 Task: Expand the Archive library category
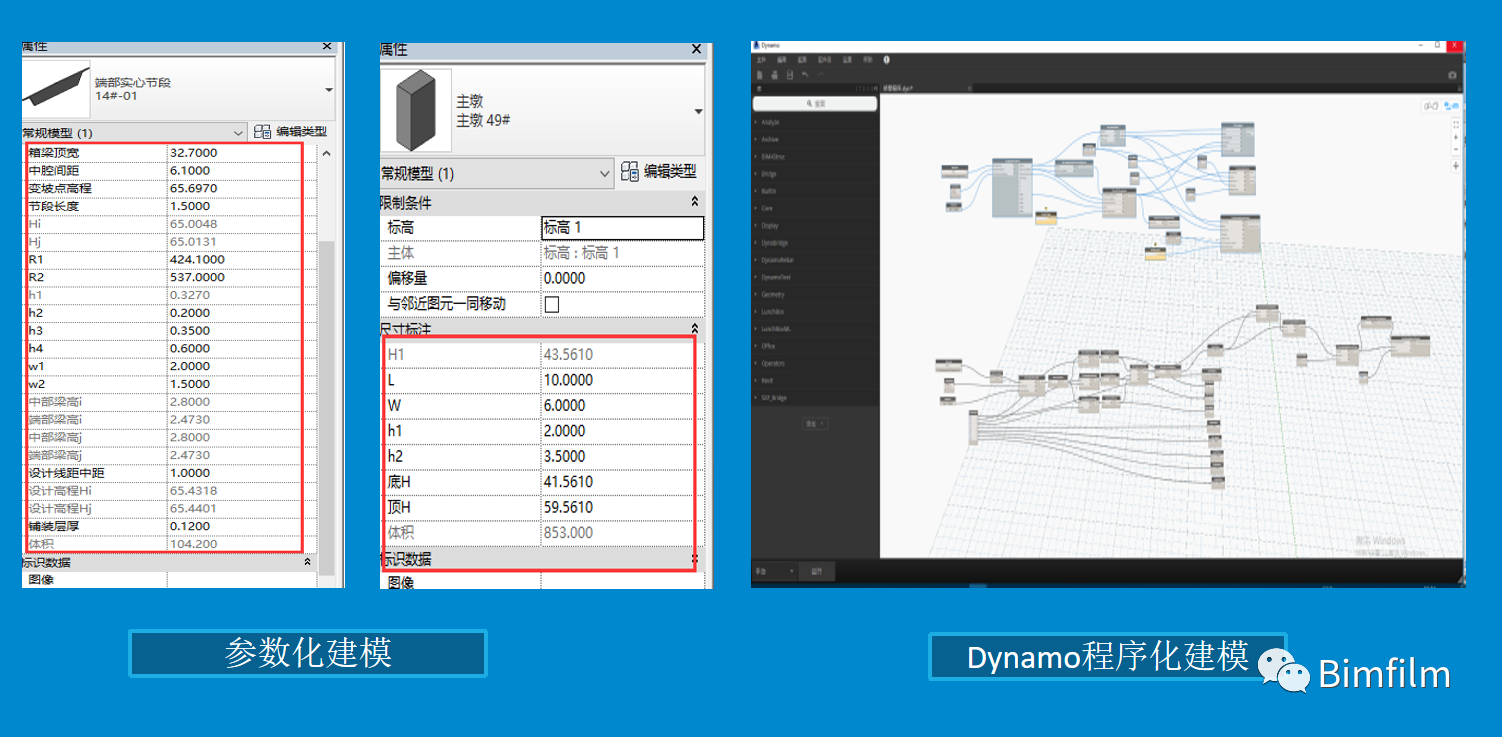[770, 139]
